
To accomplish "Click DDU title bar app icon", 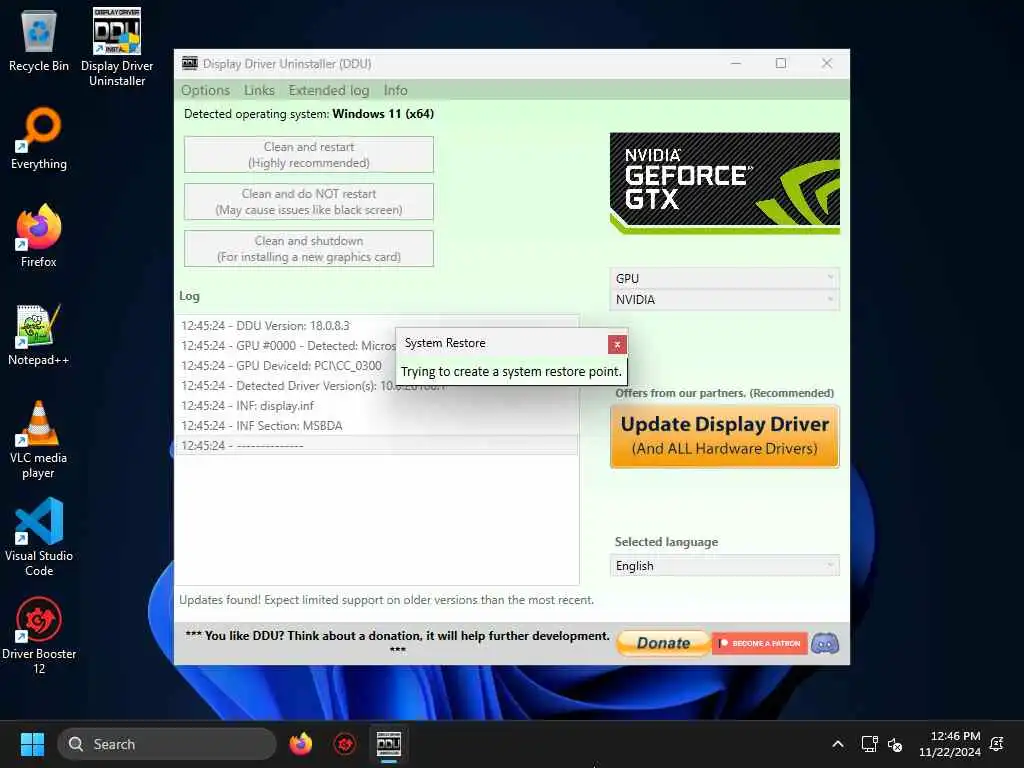I will click(189, 63).
